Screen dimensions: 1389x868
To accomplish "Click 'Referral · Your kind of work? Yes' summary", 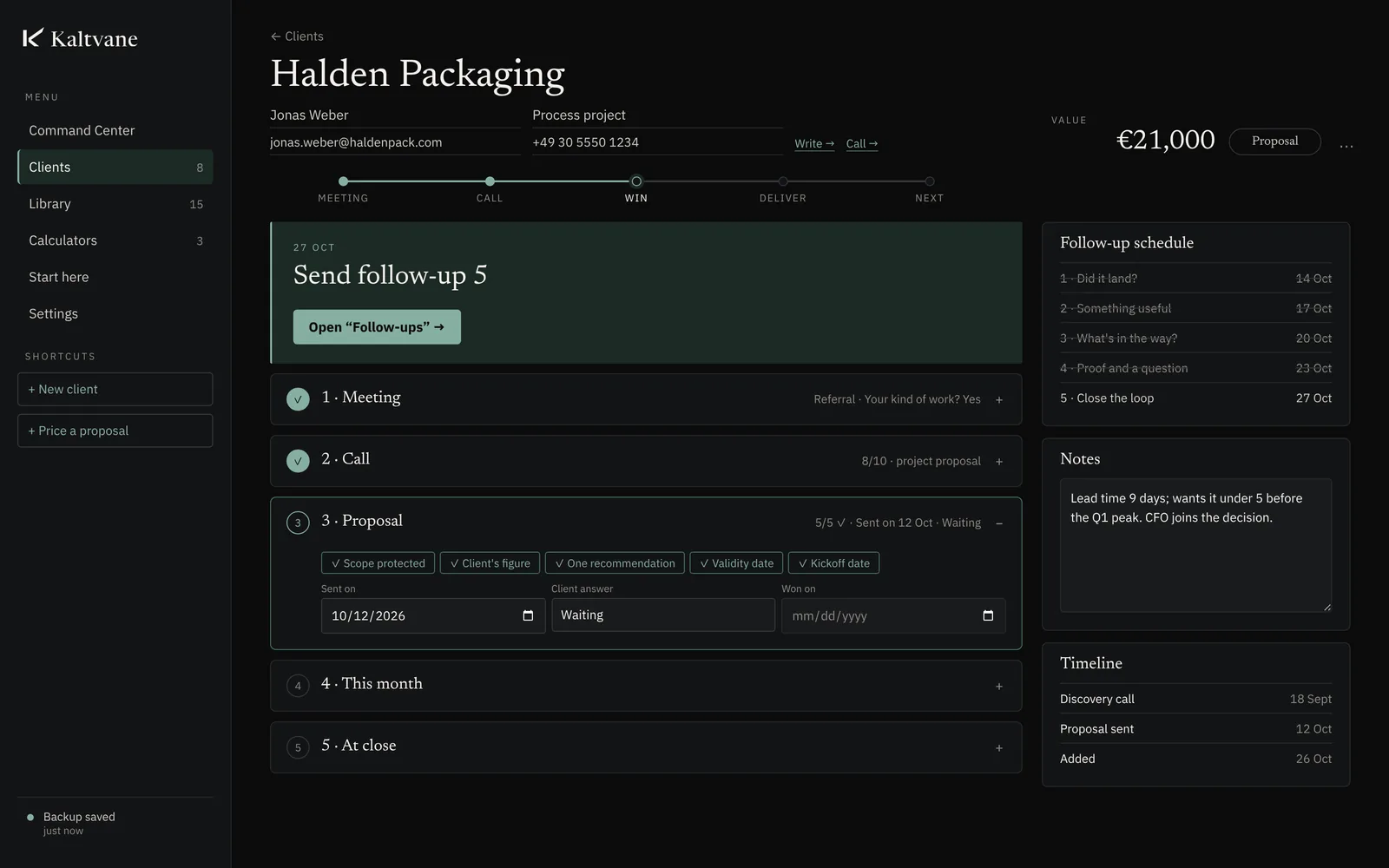I will tap(897, 399).
